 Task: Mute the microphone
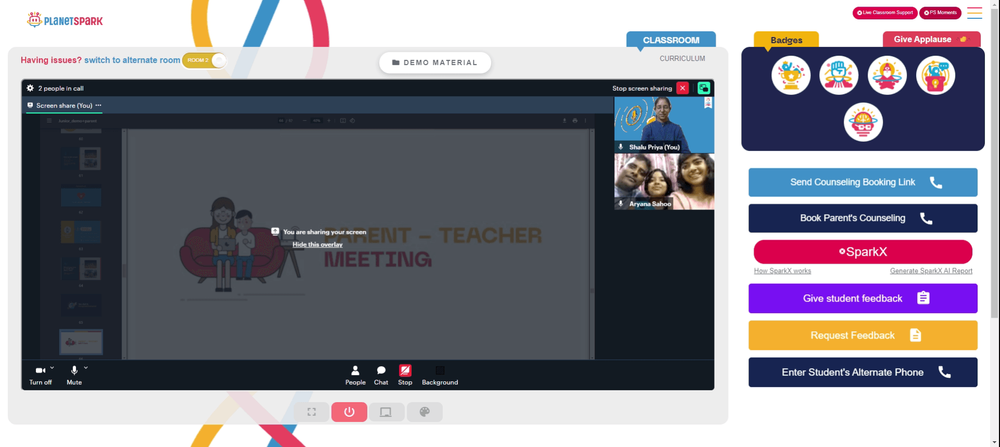click(74, 375)
